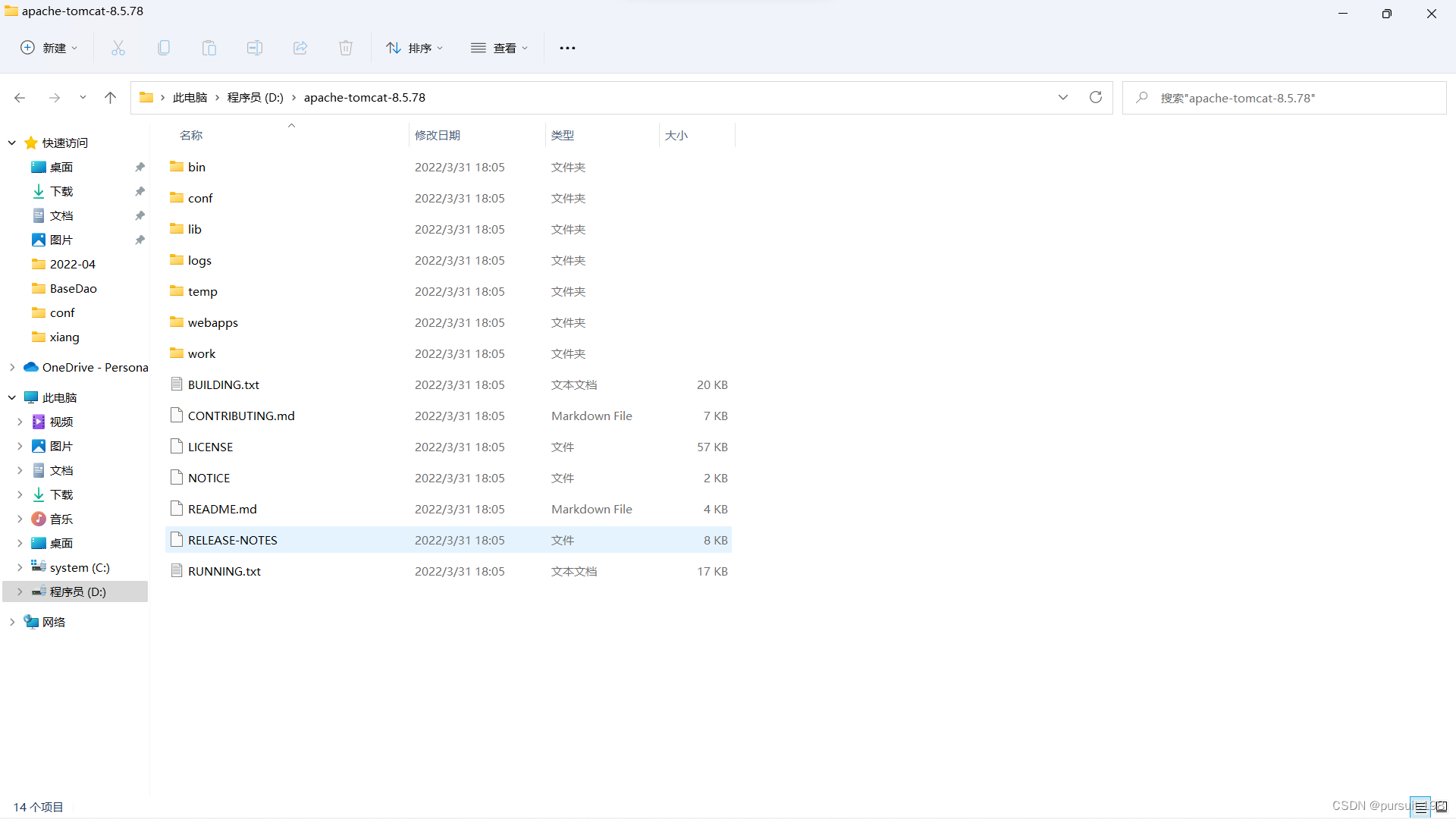1456x819 pixels.
Task: Select the work folder row
Action: [x=448, y=353]
